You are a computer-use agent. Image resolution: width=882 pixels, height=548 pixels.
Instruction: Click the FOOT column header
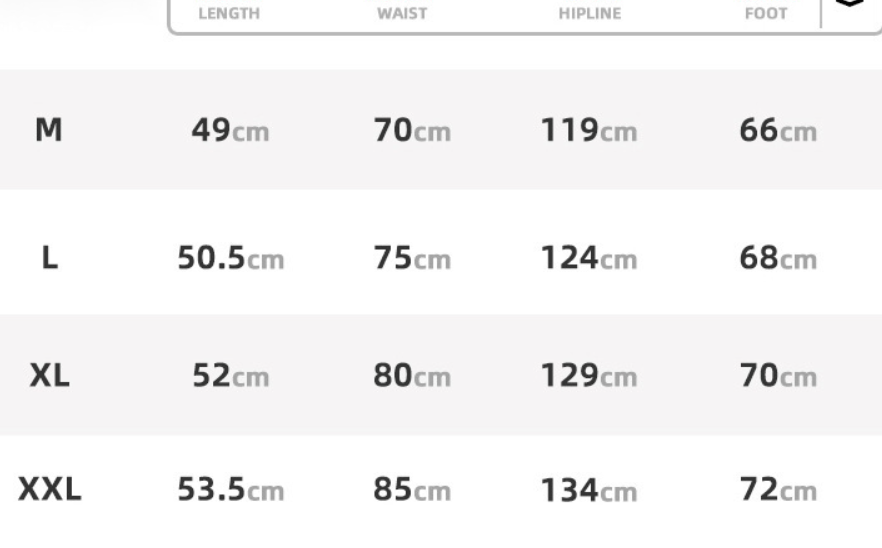coord(766,13)
